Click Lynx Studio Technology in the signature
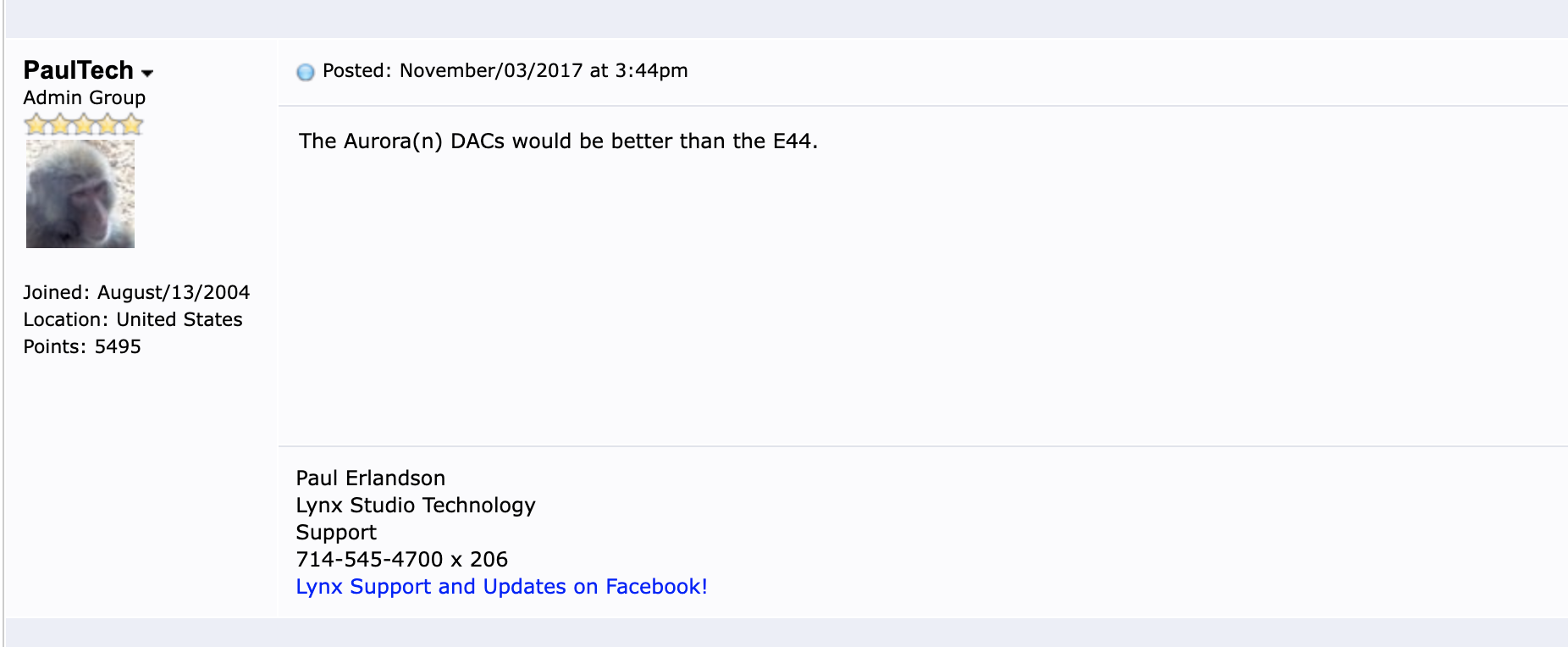Screen dimensions: 1568x647 pyautogui.click(x=416, y=506)
